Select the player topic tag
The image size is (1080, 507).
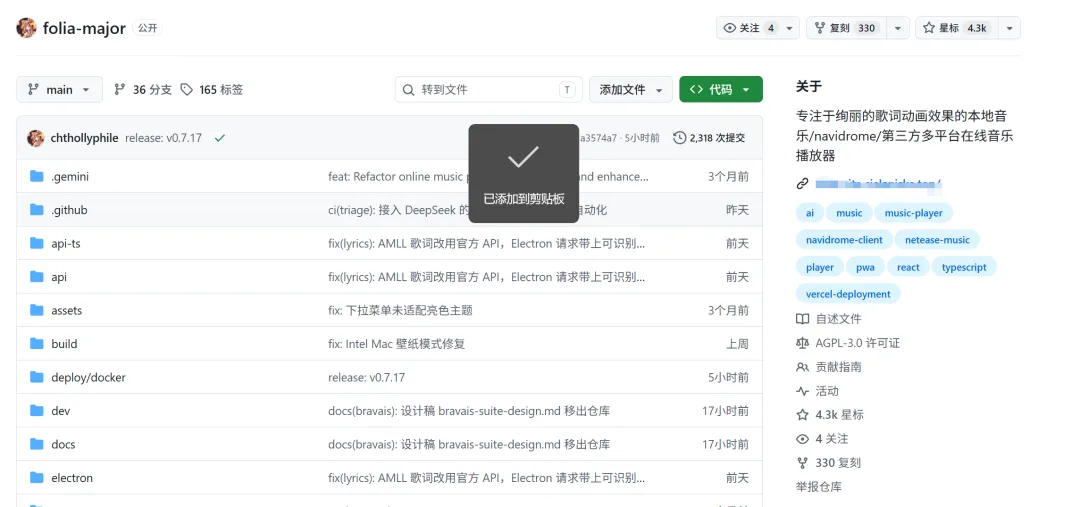[x=820, y=267]
